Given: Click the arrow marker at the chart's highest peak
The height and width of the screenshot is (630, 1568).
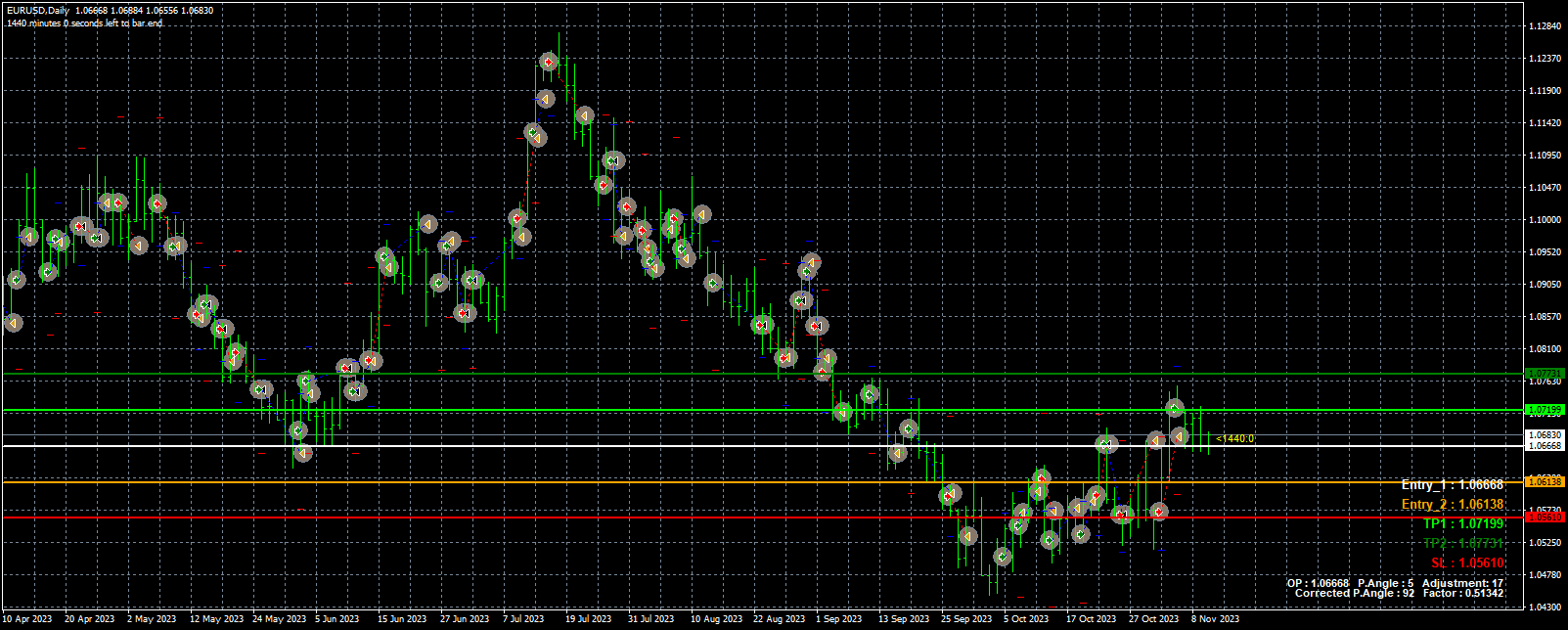Looking at the screenshot, I should 550,63.
